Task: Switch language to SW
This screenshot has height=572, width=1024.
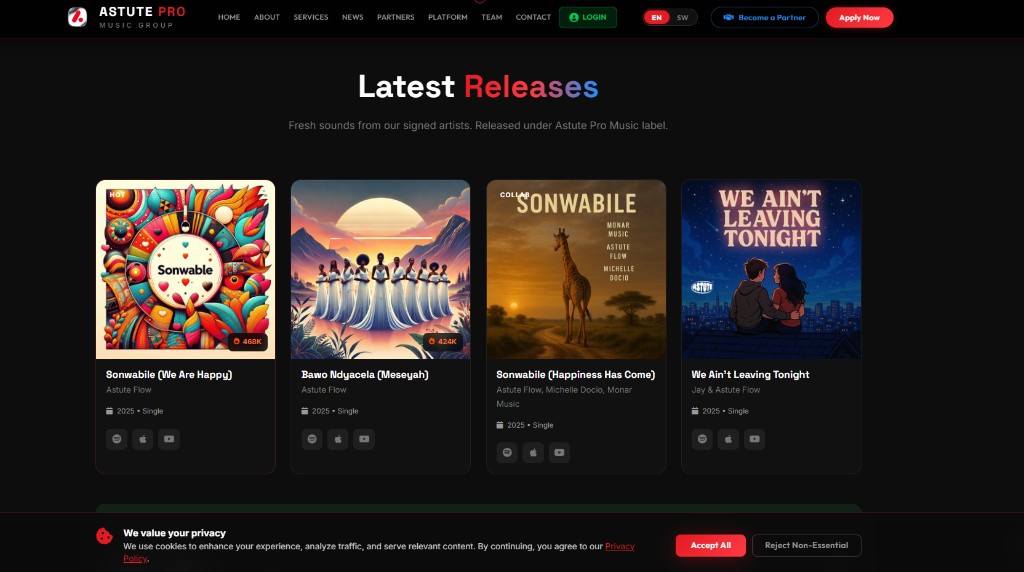Action: pyautogui.click(x=682, y=18)
